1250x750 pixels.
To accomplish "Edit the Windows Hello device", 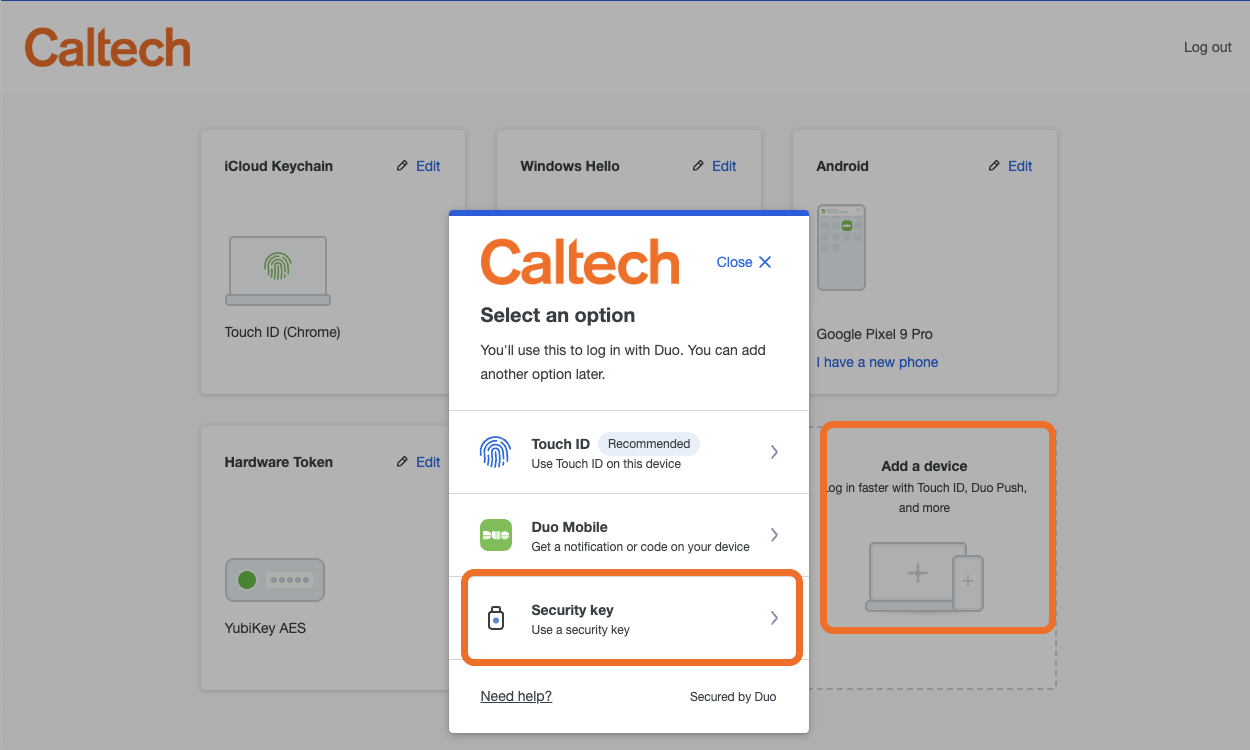I will [723, 166].
